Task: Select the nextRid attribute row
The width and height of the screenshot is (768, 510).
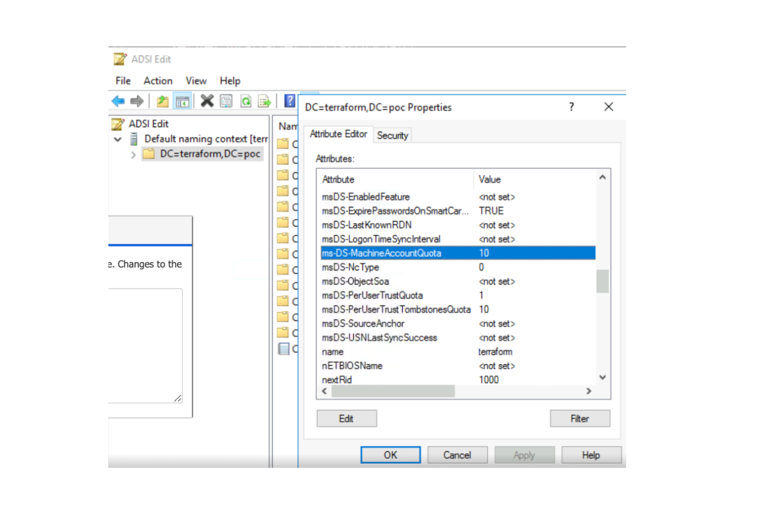Action: pos(458,380)
